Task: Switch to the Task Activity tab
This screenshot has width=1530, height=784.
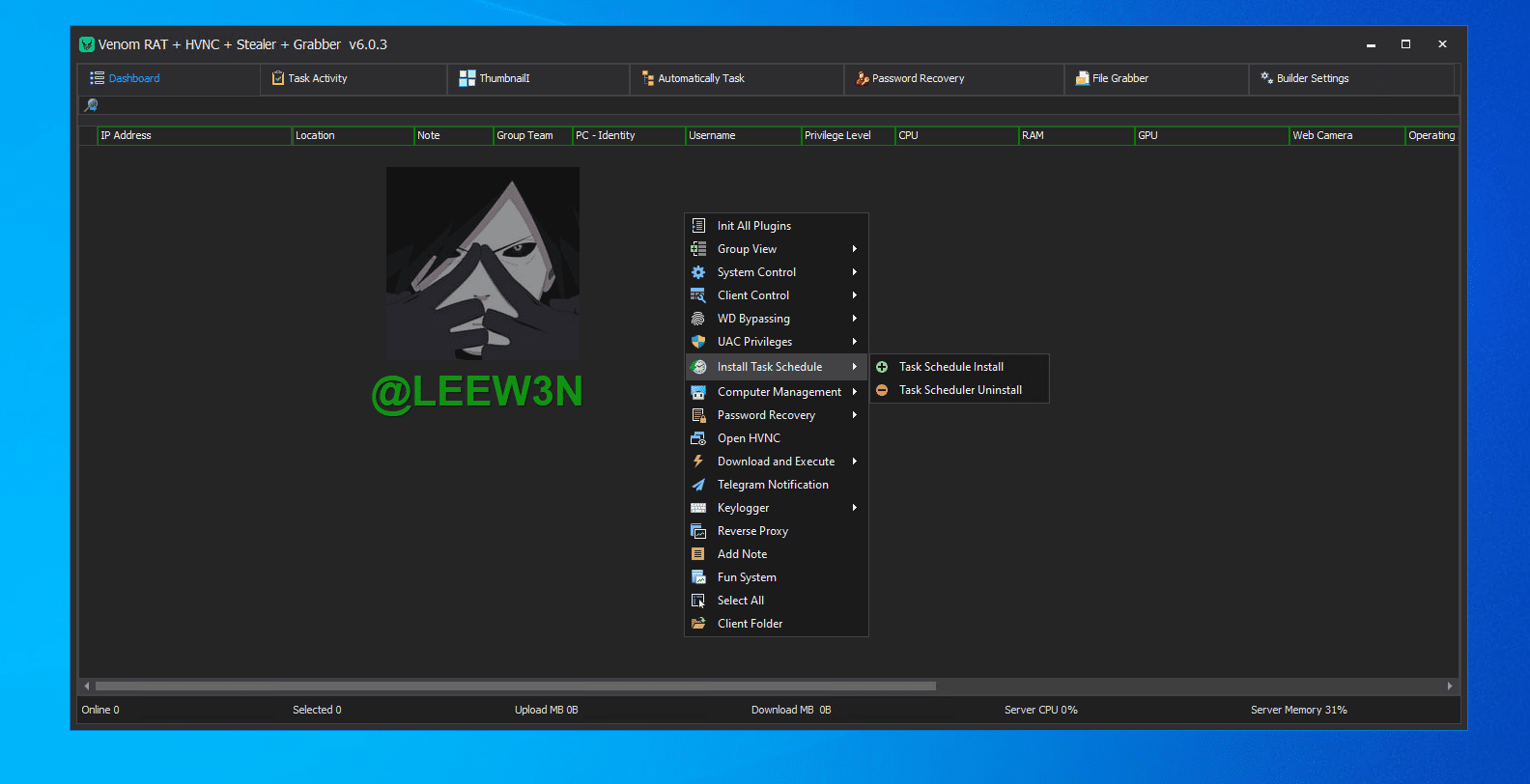Action: pos(317,78)
